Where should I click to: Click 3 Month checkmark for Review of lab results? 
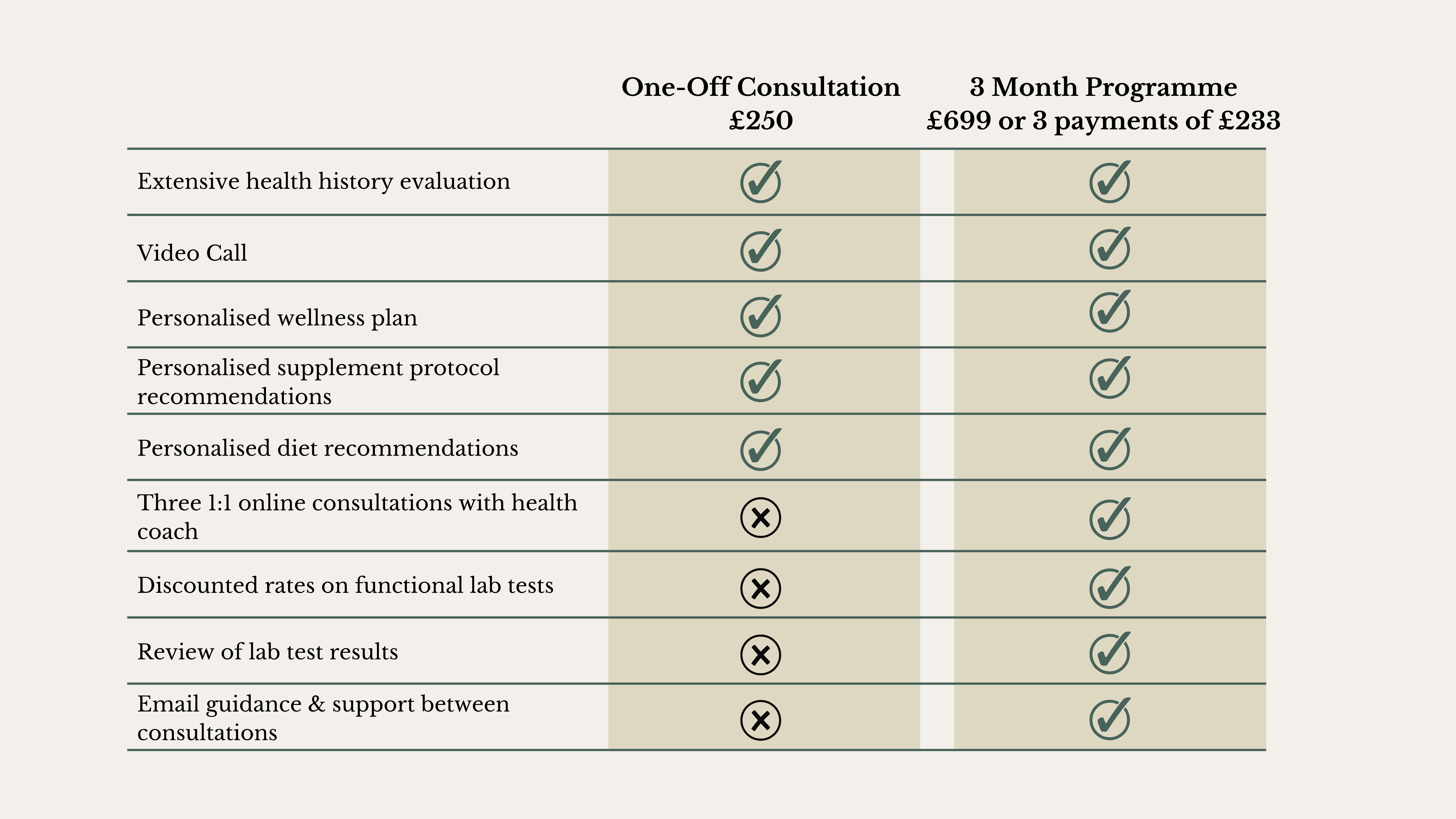pos(1109,654)
